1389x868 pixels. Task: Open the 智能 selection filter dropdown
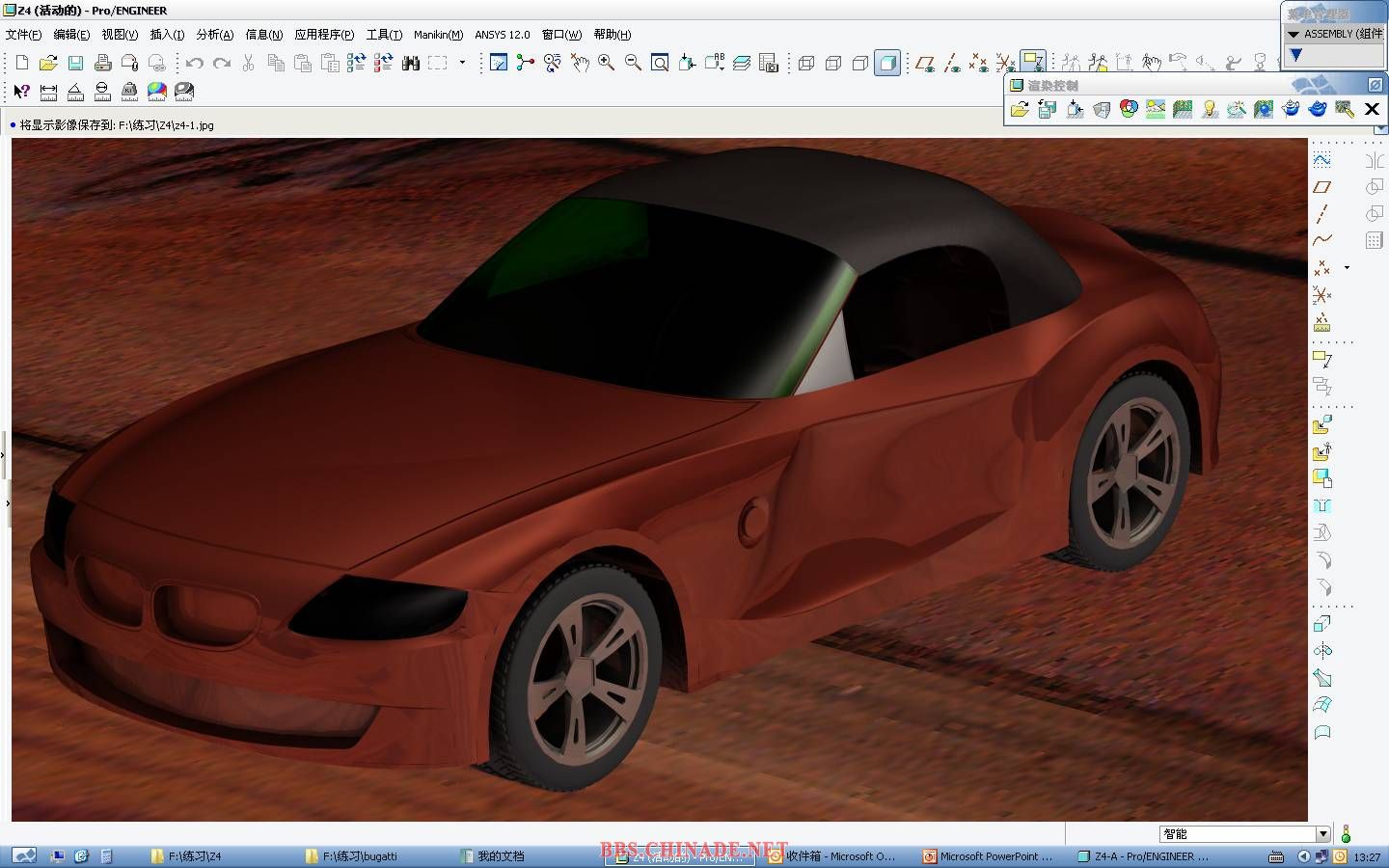pos(1322,834)
